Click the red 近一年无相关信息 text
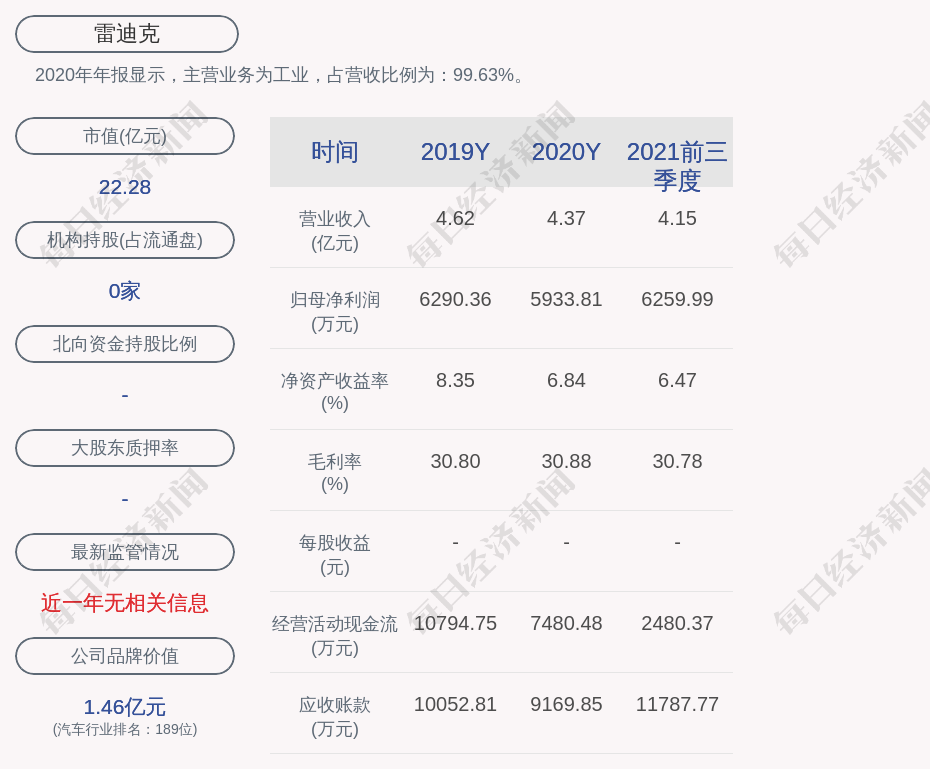The width and height of the screenshot is (930, 769). pyautogui.click(x=125, y=603)
